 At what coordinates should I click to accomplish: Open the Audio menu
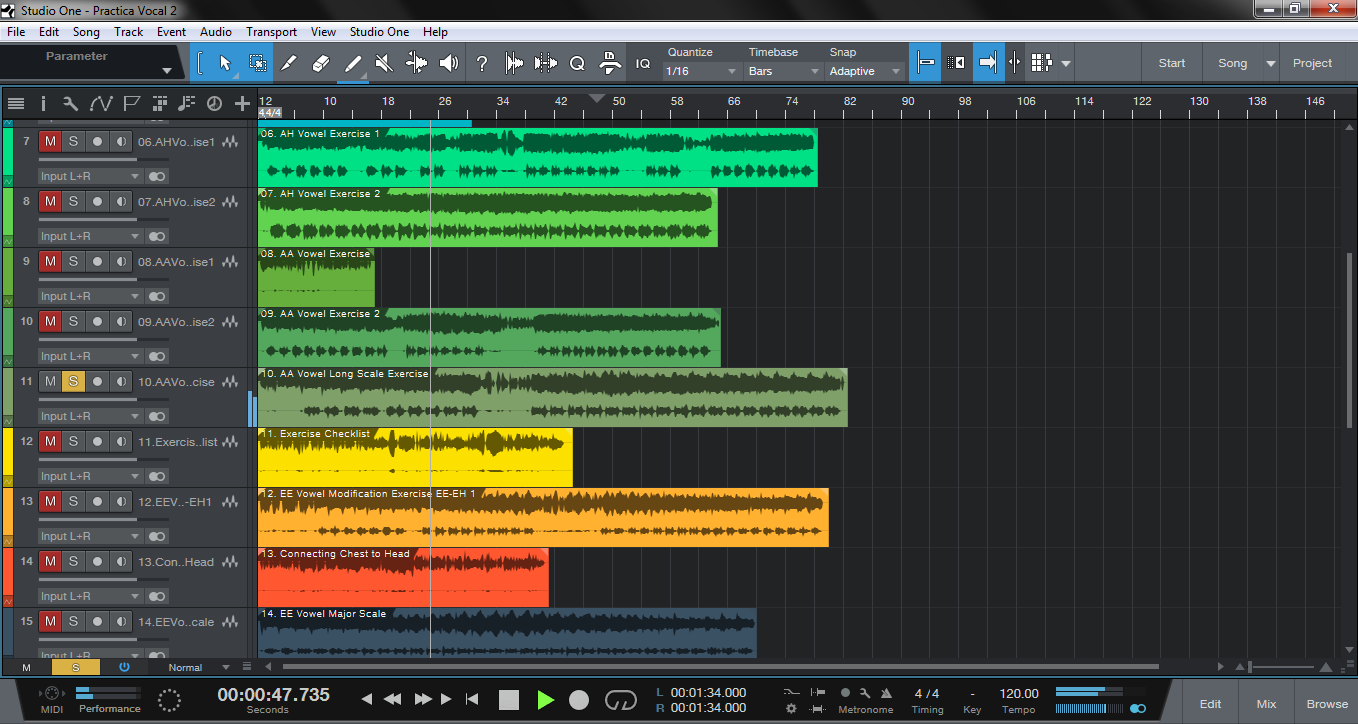[x=216, y=32]
